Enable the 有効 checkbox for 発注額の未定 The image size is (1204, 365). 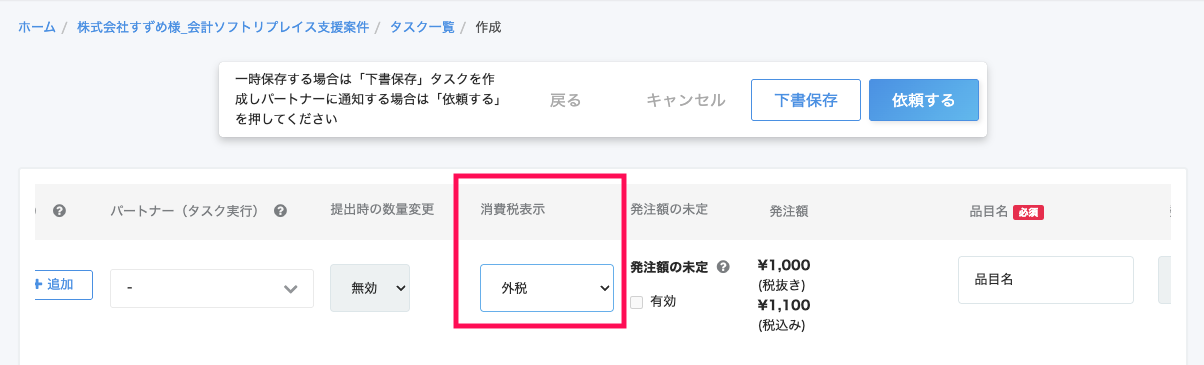636,302
